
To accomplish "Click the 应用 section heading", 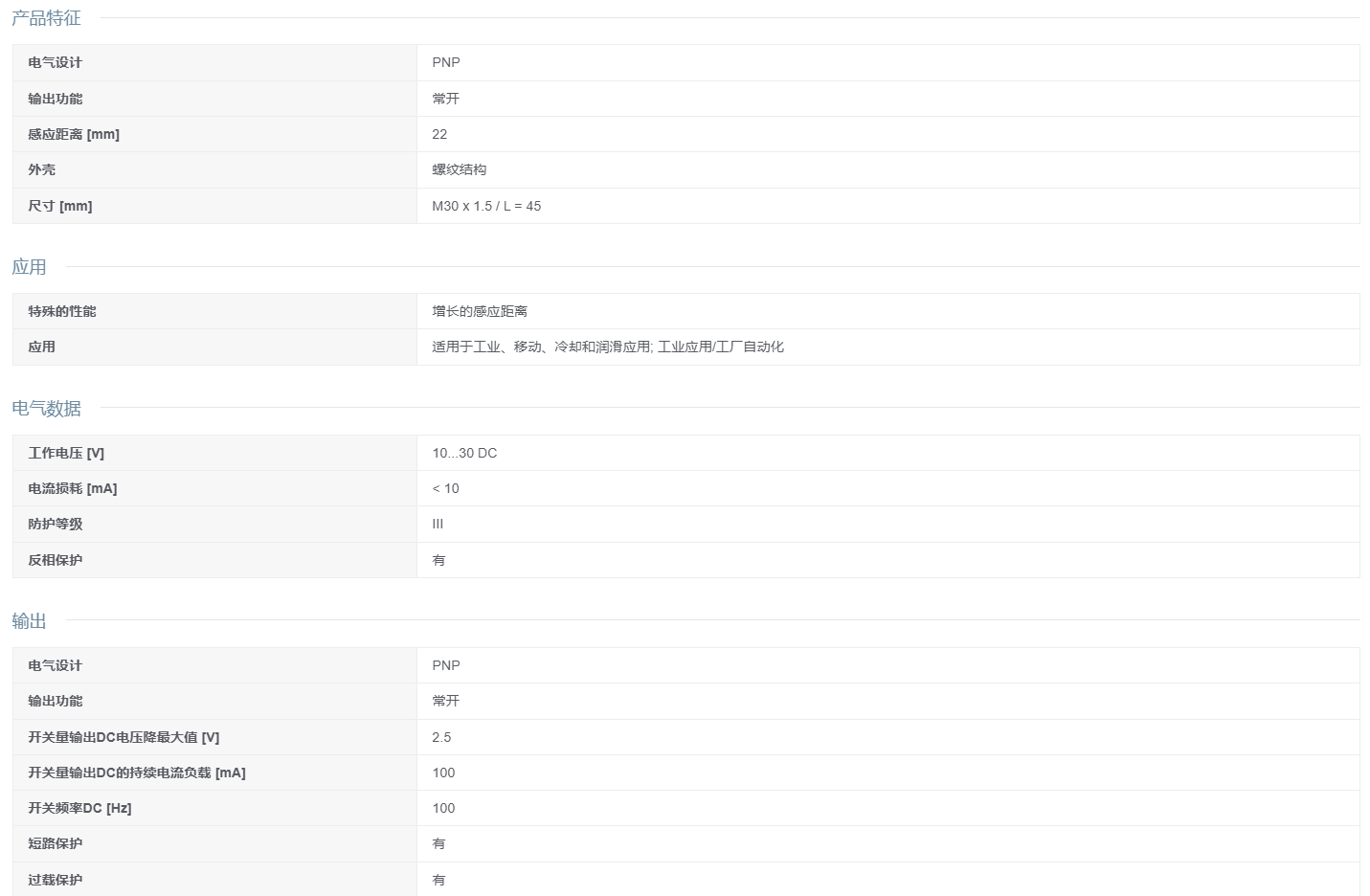I will click(x=29, y=267).
